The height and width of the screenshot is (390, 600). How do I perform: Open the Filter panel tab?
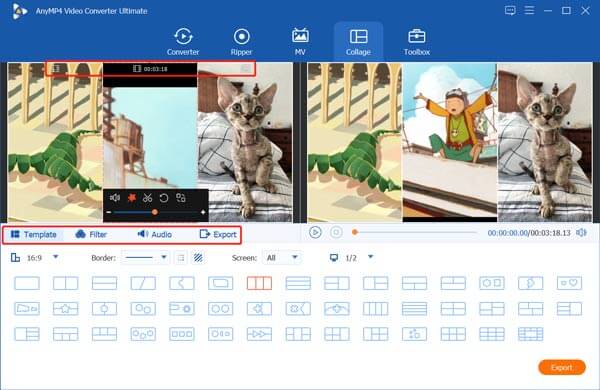point(91,234)
